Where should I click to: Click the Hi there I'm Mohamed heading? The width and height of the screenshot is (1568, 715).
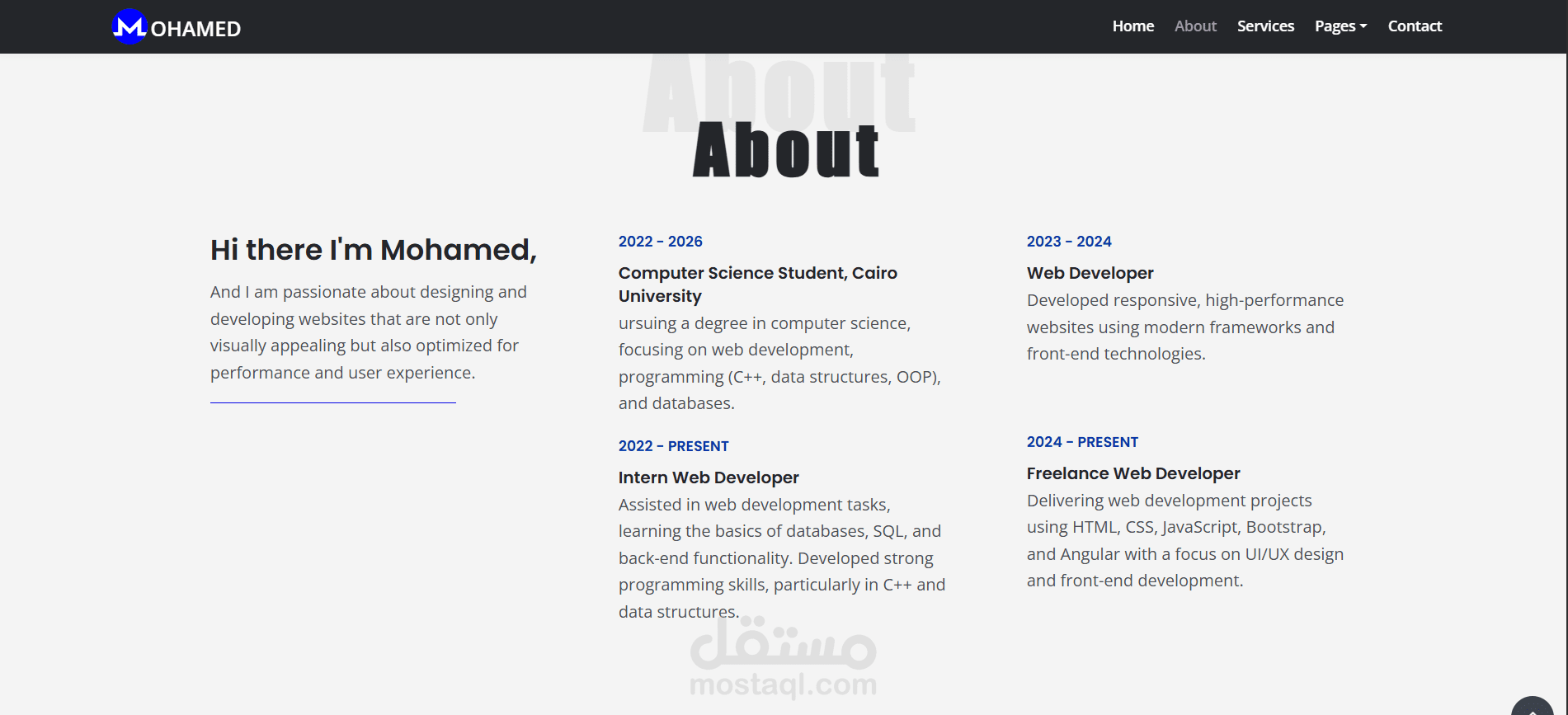(374, 249)
